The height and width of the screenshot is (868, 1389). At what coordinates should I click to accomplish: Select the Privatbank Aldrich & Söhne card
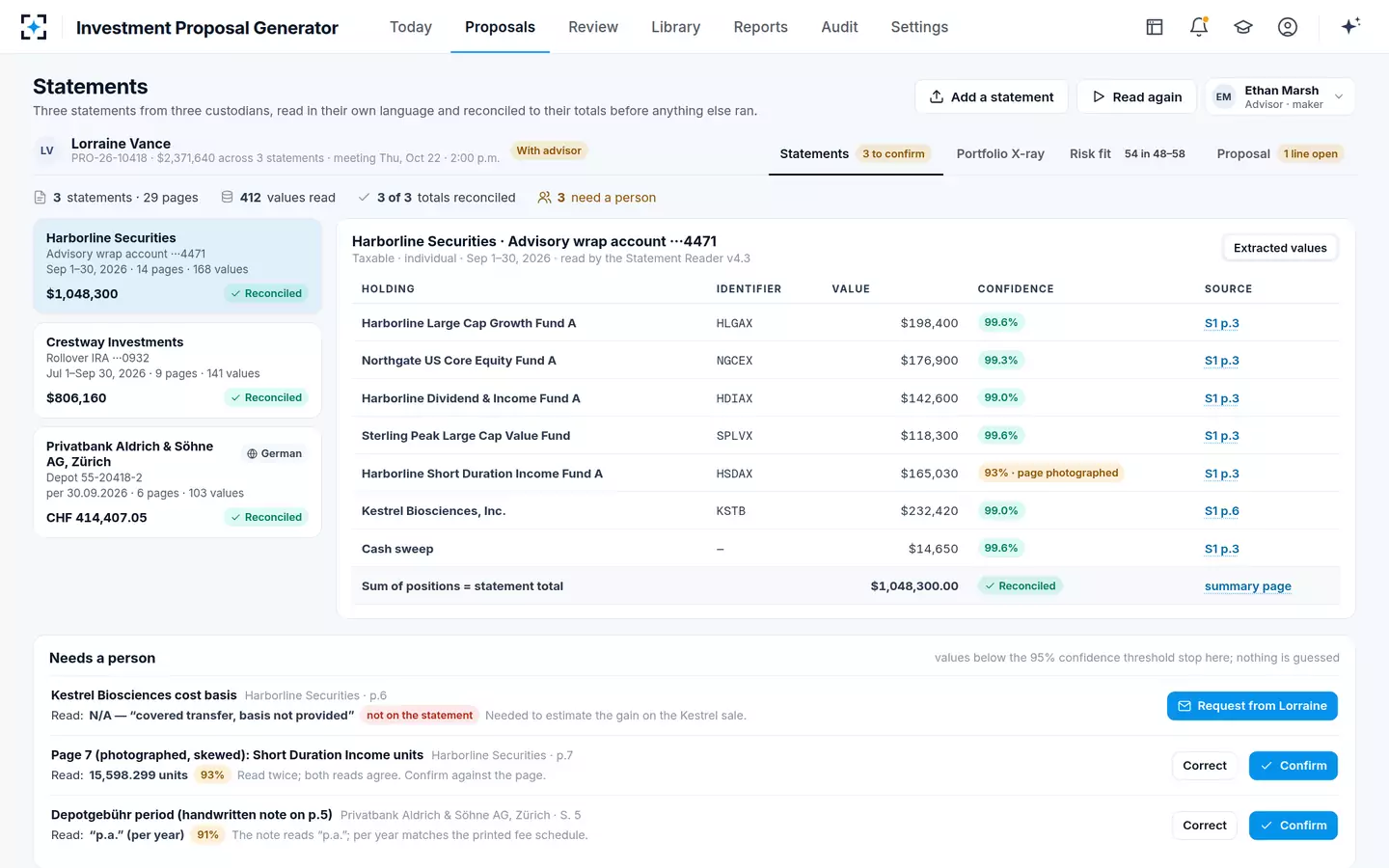(177, 482)
